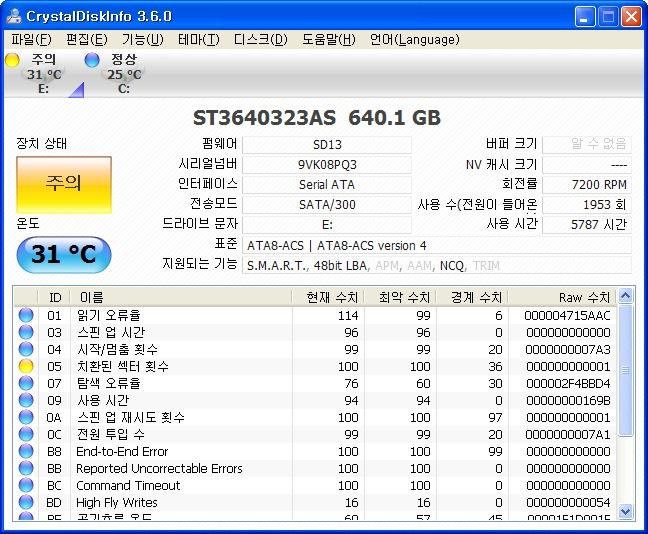This screenshot has width=648, height=534.
Task: Select the Command Timeout row
Action: [x=315, y=485]
